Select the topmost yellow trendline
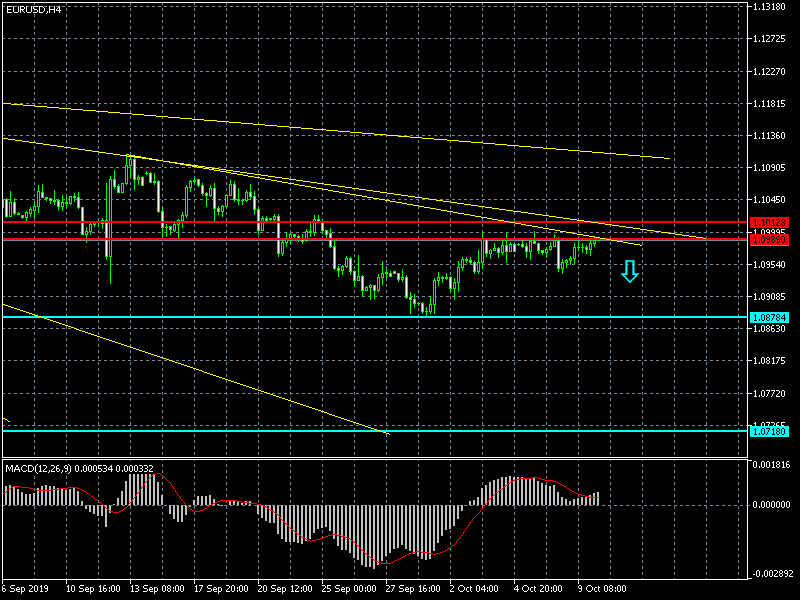The height and width of the screenshot is (600, 800). point(400,134)
